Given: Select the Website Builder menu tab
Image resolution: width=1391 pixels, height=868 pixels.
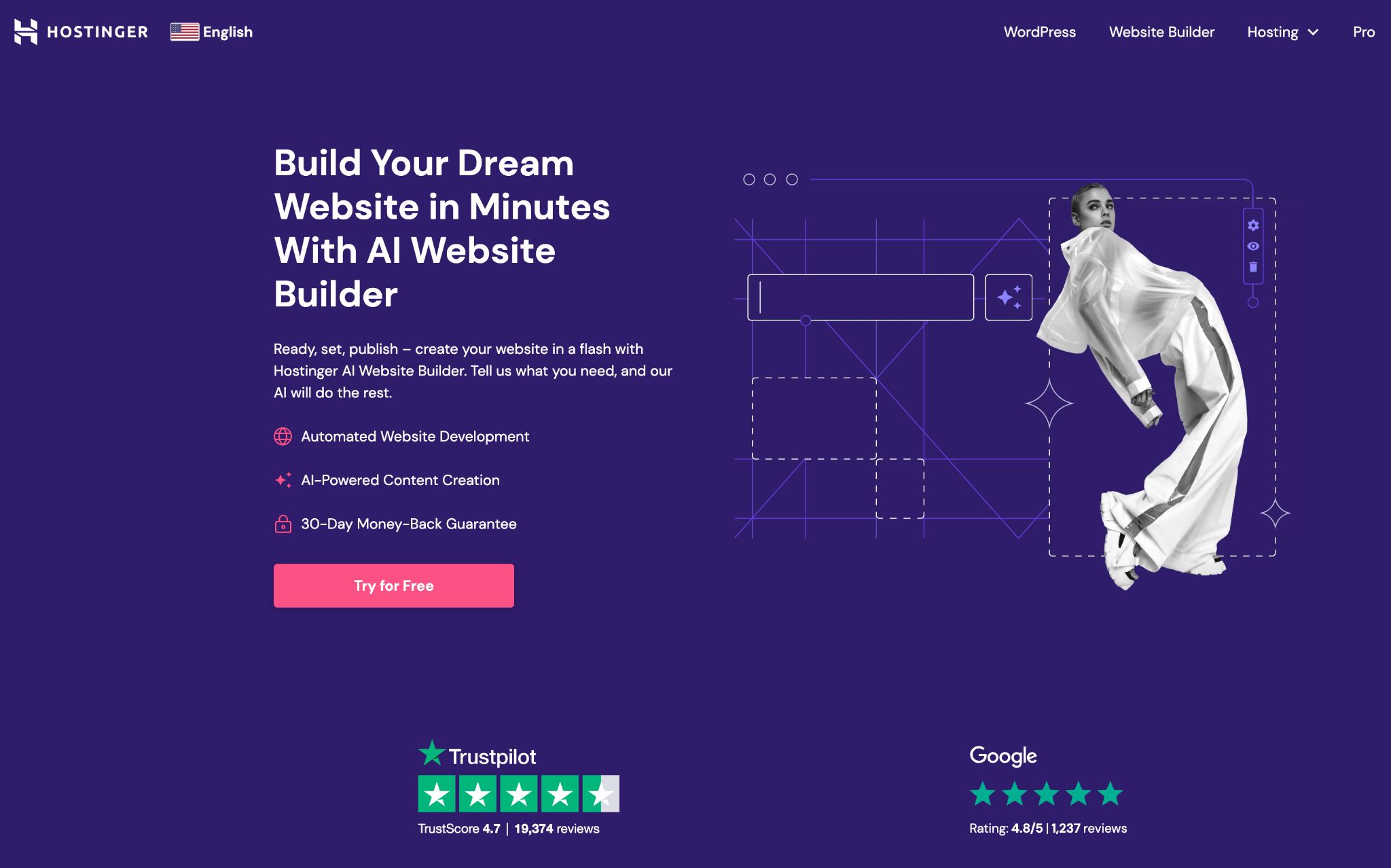Looking at the screenshot, I should 1161,31.
